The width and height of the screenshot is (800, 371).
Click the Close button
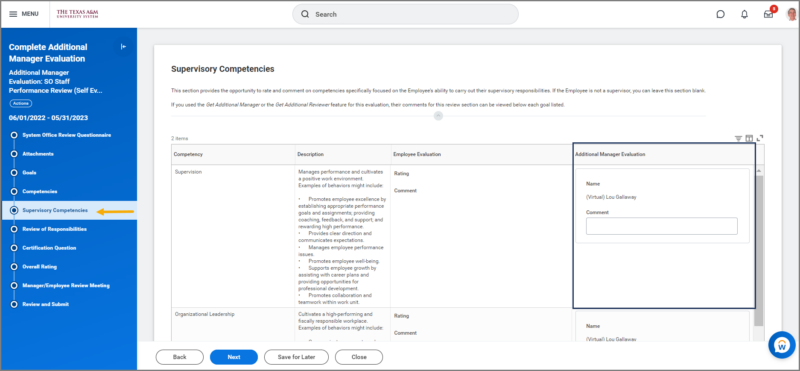point(359,357)
